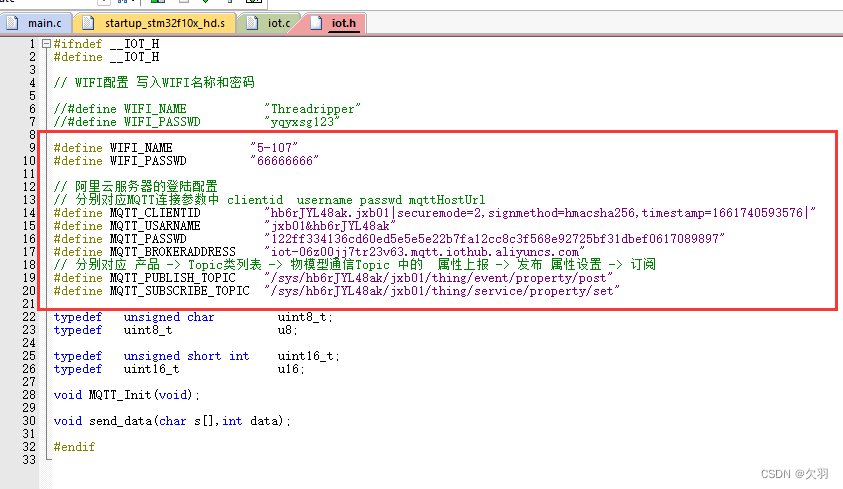Click the MQTT_PASSWD hash string

coord(495,239)
